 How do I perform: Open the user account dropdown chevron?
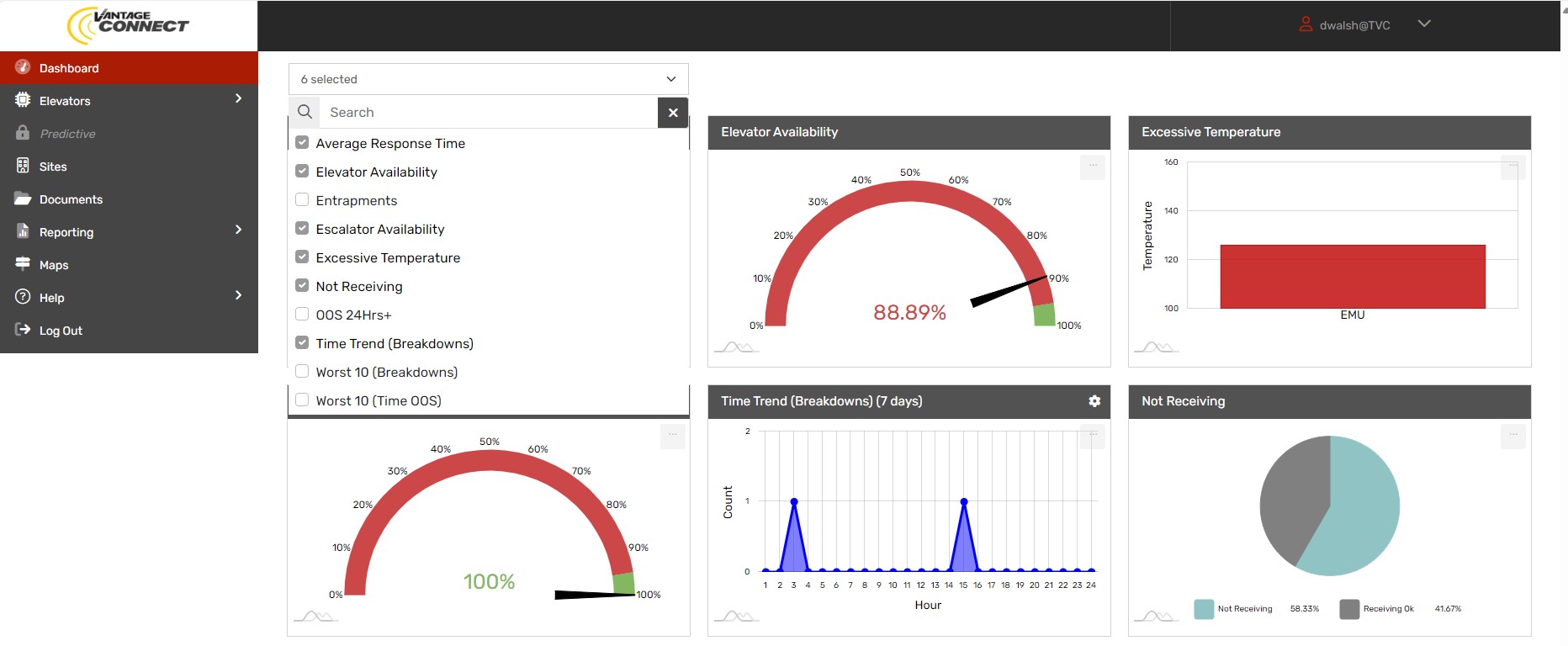pos(1424,24)
